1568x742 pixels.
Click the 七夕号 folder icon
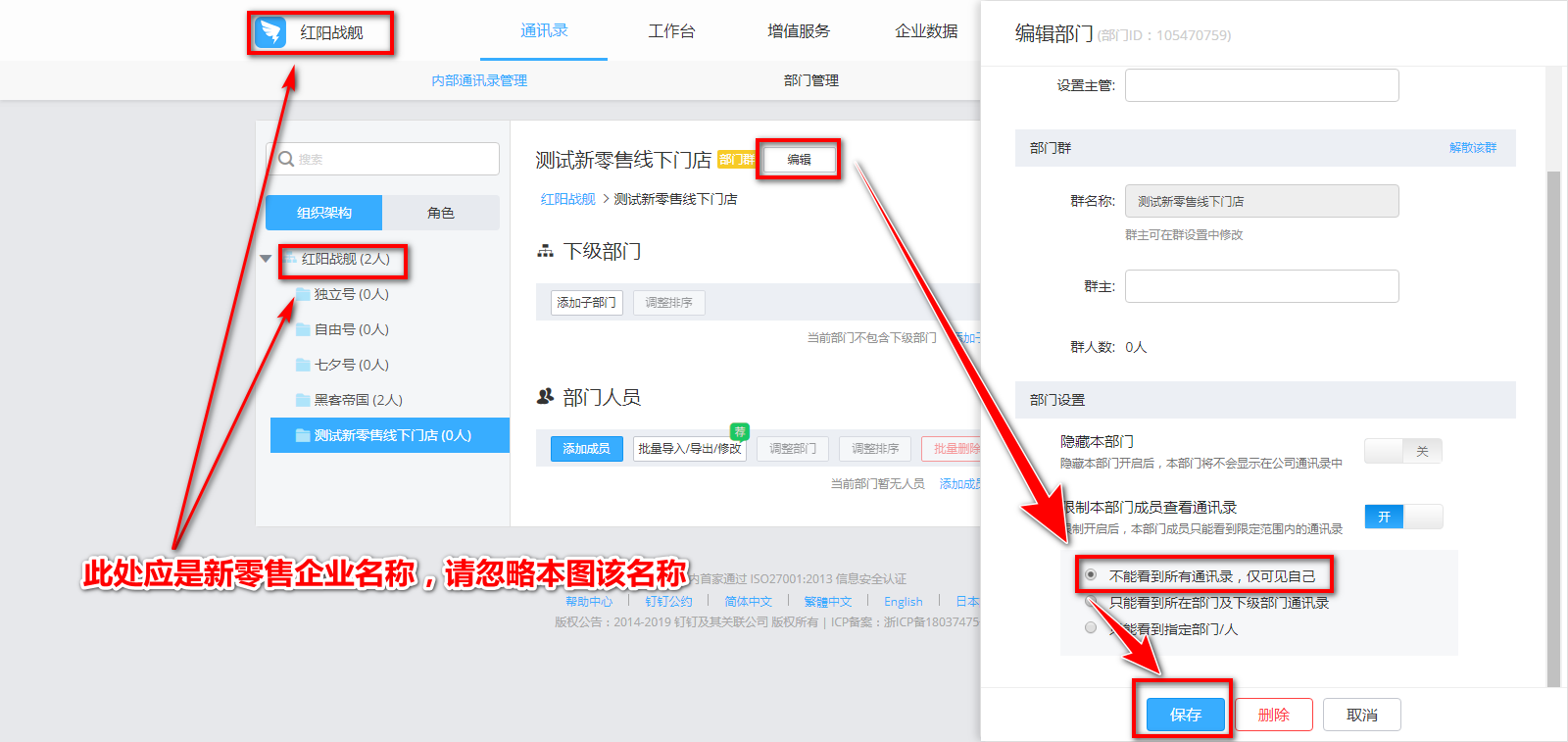tap(303, 365)
